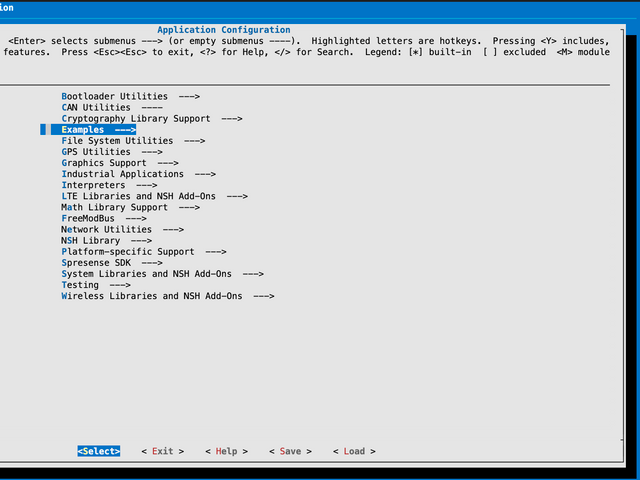Open the GPS Utilities submenu
This screenshot has height=480, width=640.
pyautogui.click(x=112, y=152)
